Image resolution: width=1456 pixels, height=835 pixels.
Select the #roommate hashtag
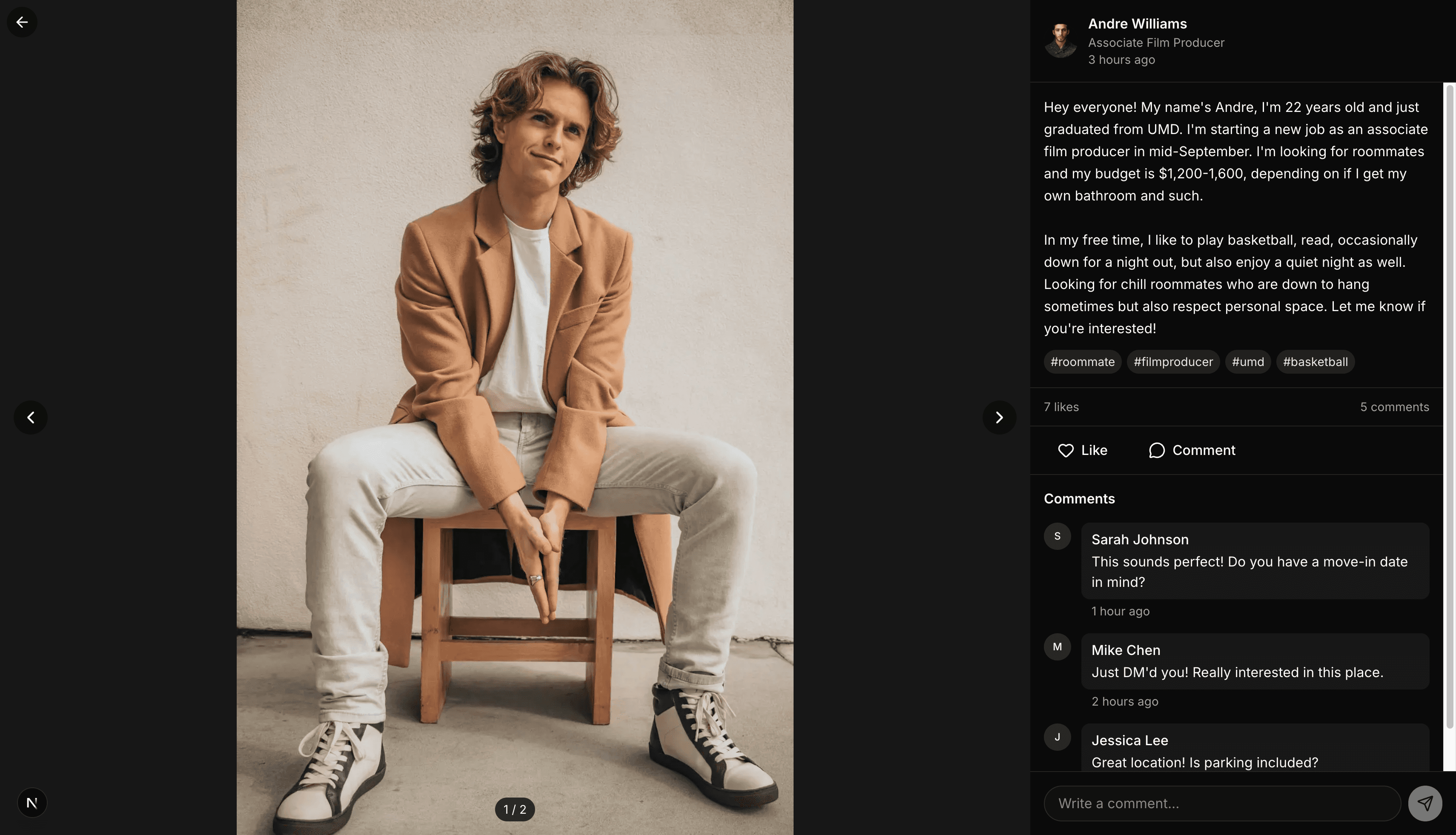(x=1082, y=361)
